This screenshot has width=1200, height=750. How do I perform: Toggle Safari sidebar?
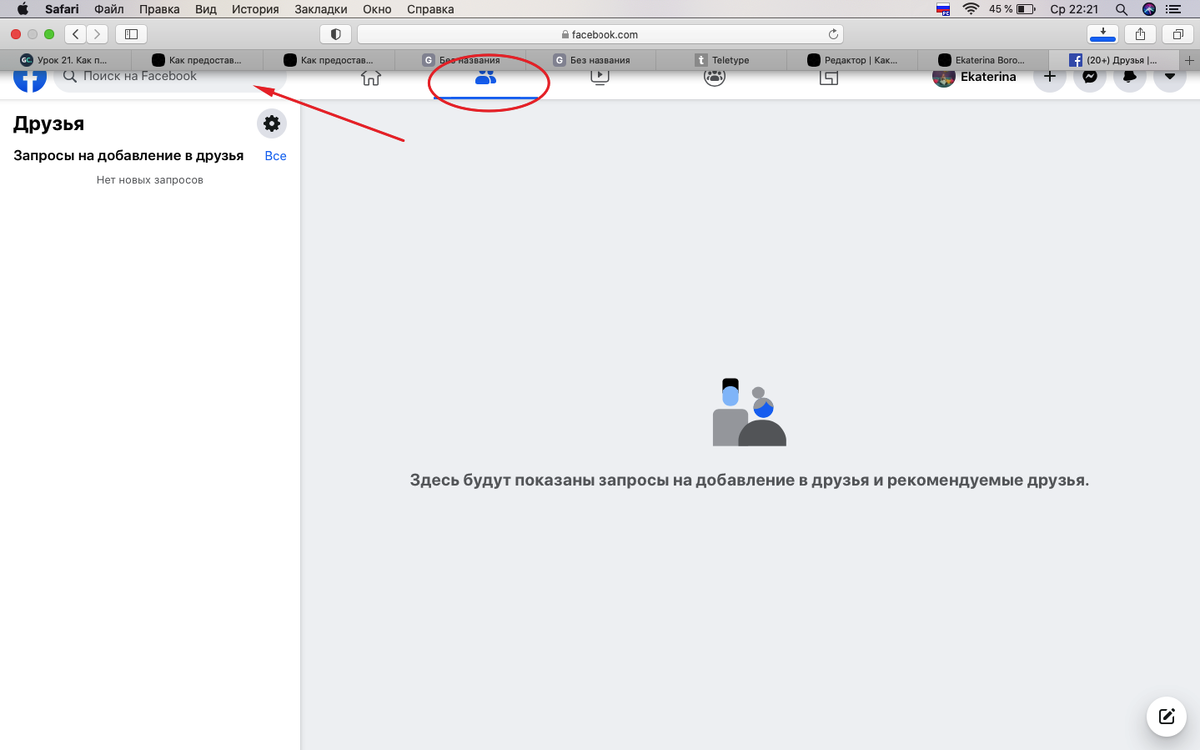131,34
